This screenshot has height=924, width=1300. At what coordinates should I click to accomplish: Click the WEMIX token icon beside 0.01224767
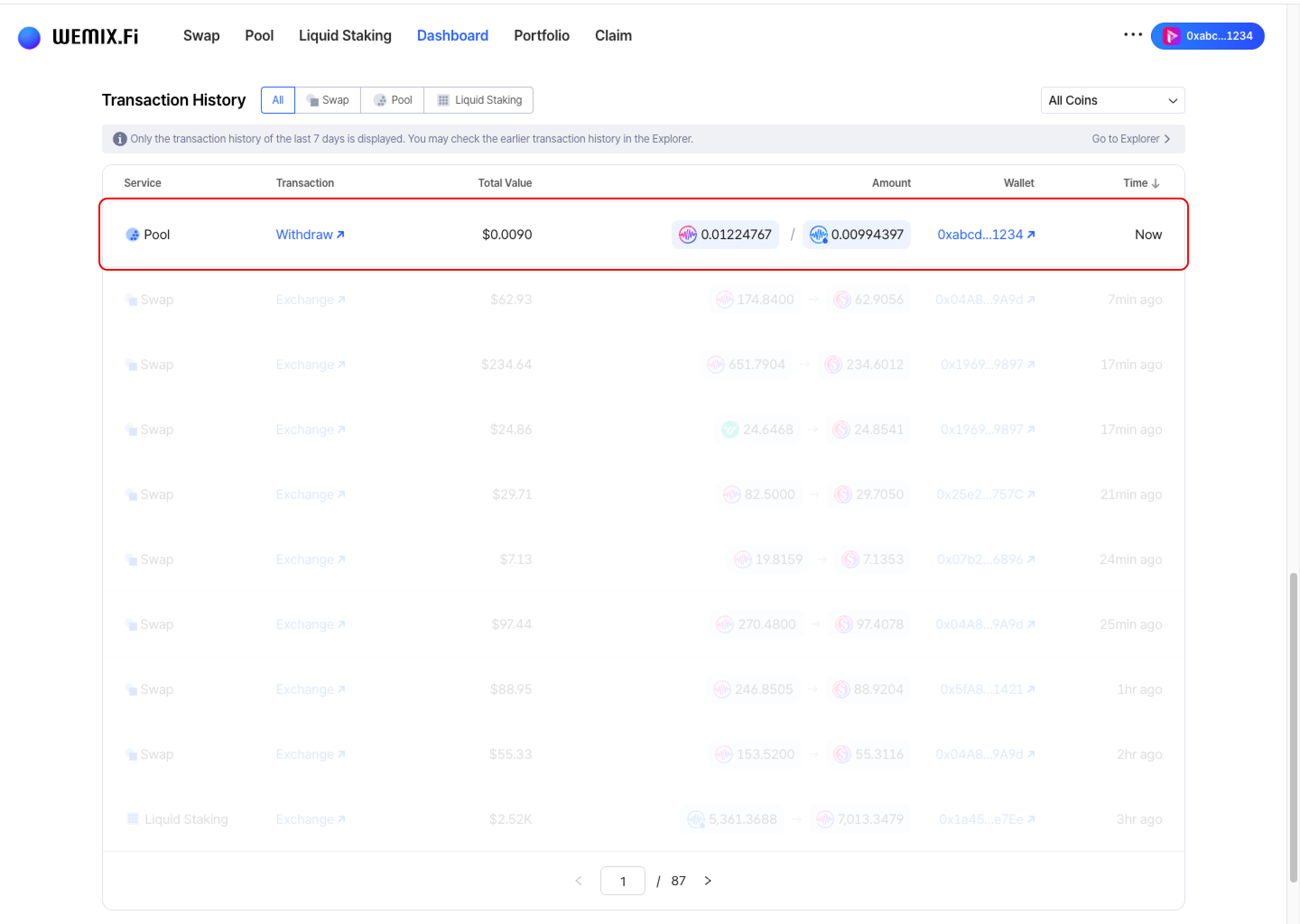687,235
